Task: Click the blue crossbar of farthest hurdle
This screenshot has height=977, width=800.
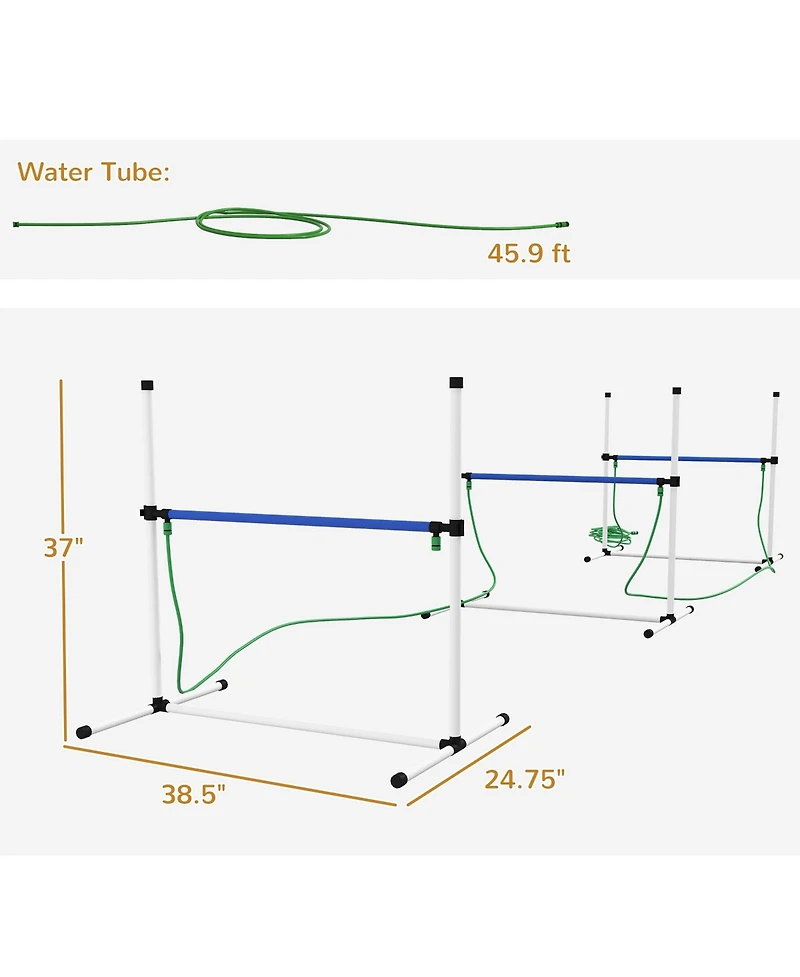Action: click(x=688, y=459)
